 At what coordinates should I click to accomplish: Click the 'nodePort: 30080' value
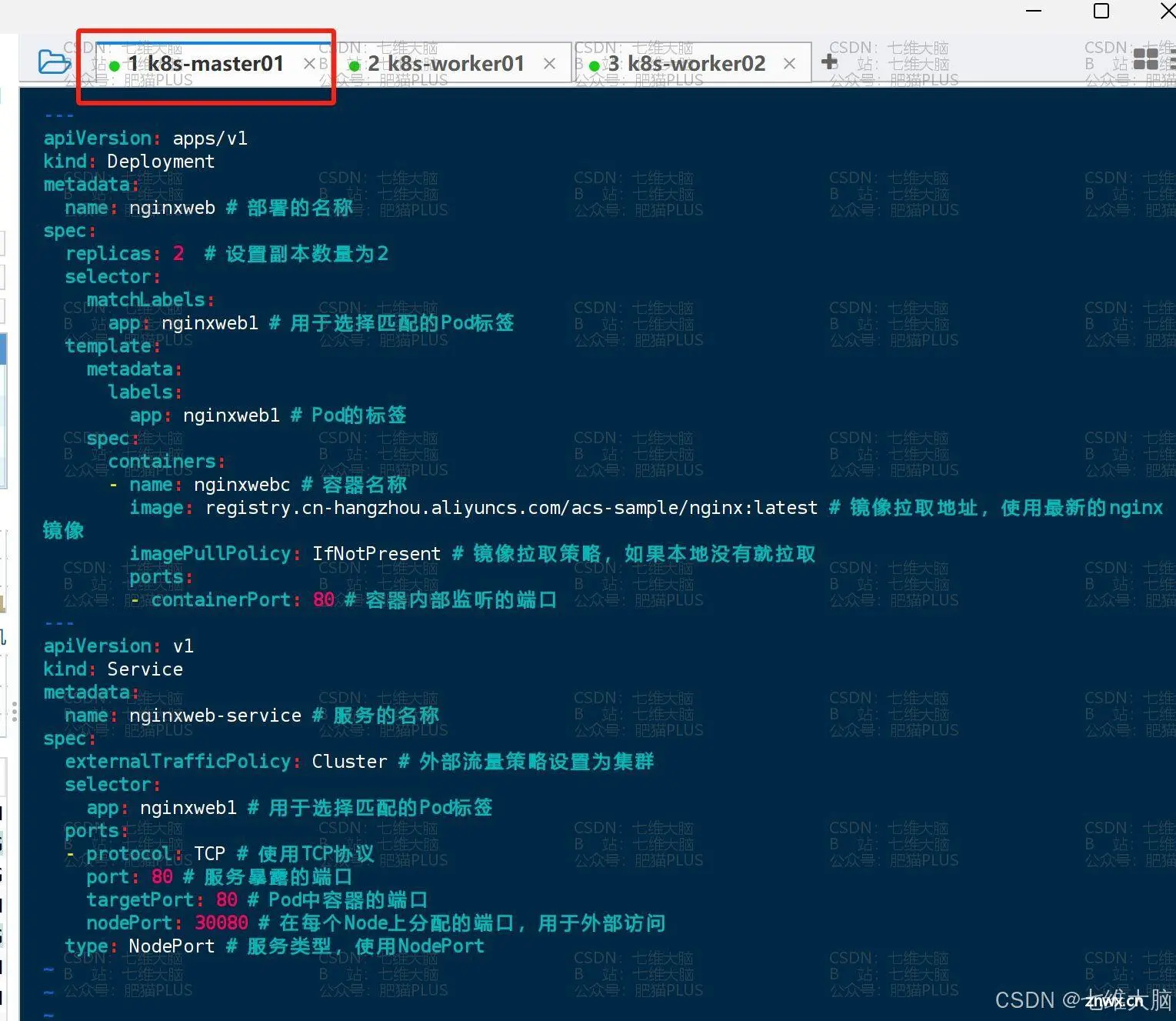[x=222, y=923]
